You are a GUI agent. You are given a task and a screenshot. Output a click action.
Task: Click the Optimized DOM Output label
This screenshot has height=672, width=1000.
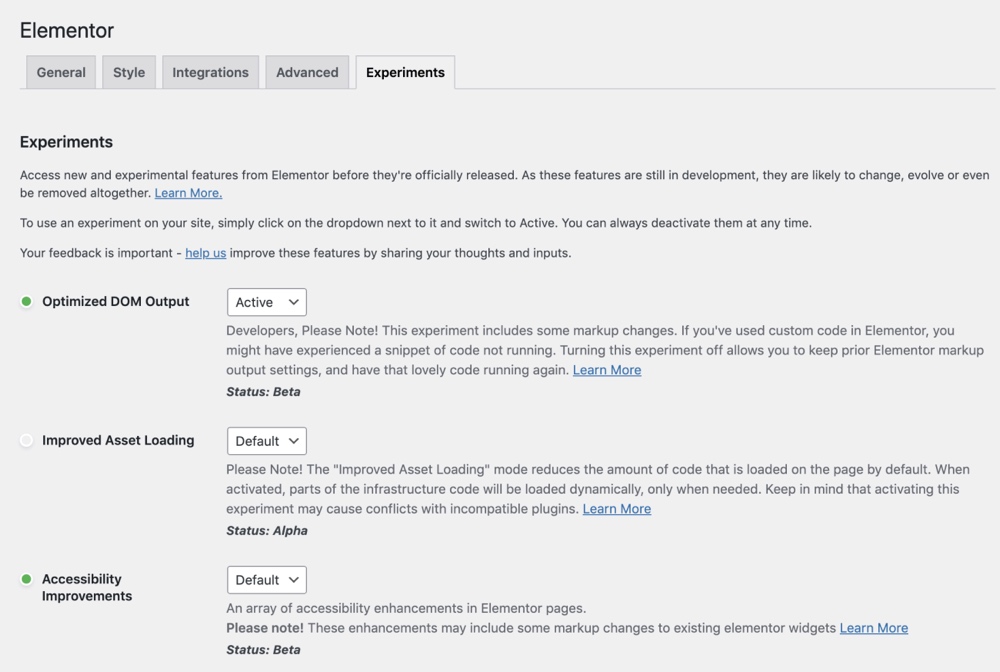coord(115,301)
